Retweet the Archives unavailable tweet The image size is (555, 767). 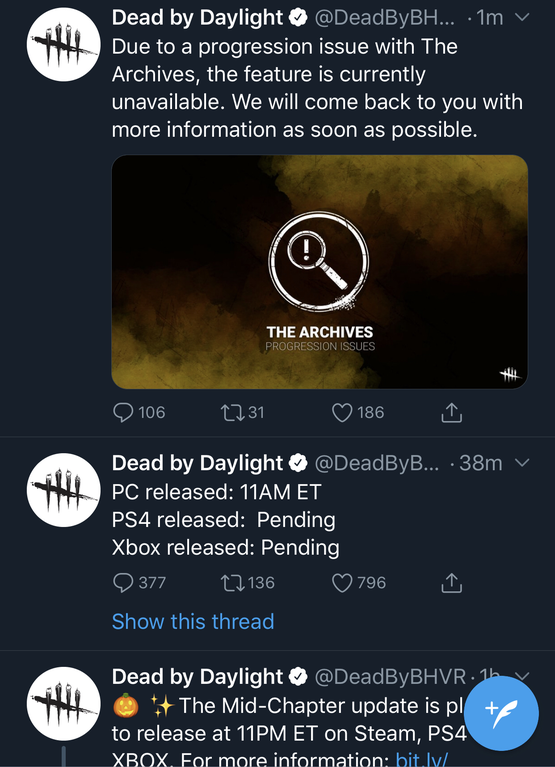click(x=233, y=412)
